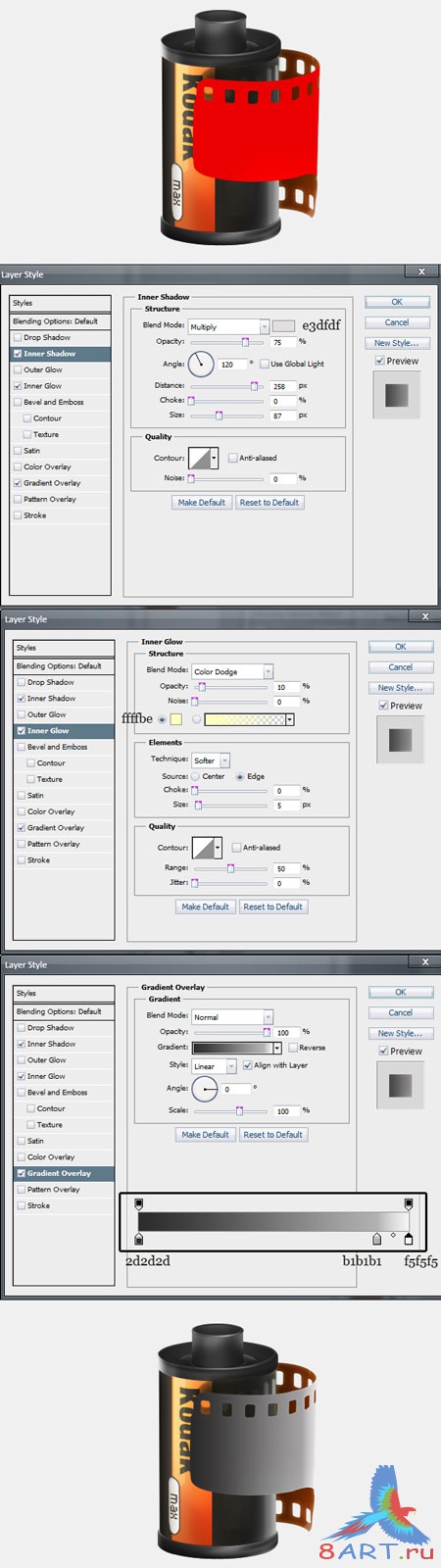Open gradient picker arrow in Gradient Overlay dialog
Screen dimensions: 441x1568
277,1048
